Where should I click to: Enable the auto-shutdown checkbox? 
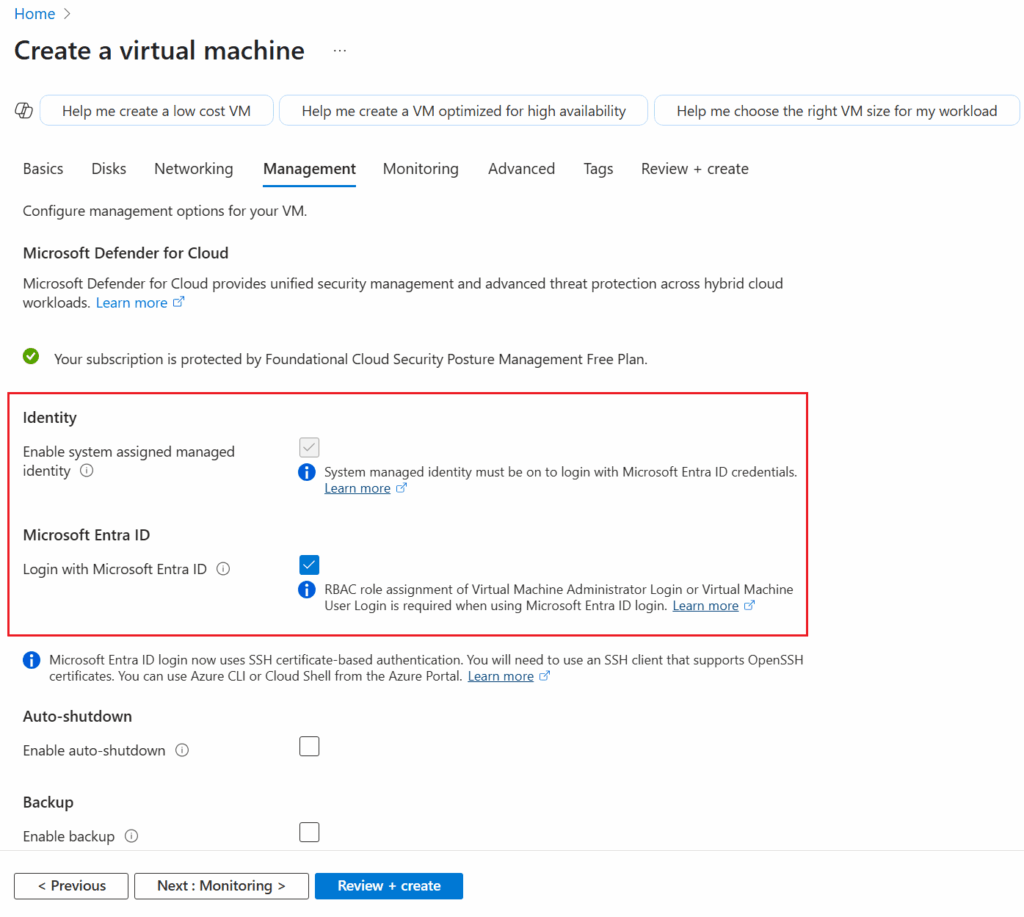tap(309, 746)
